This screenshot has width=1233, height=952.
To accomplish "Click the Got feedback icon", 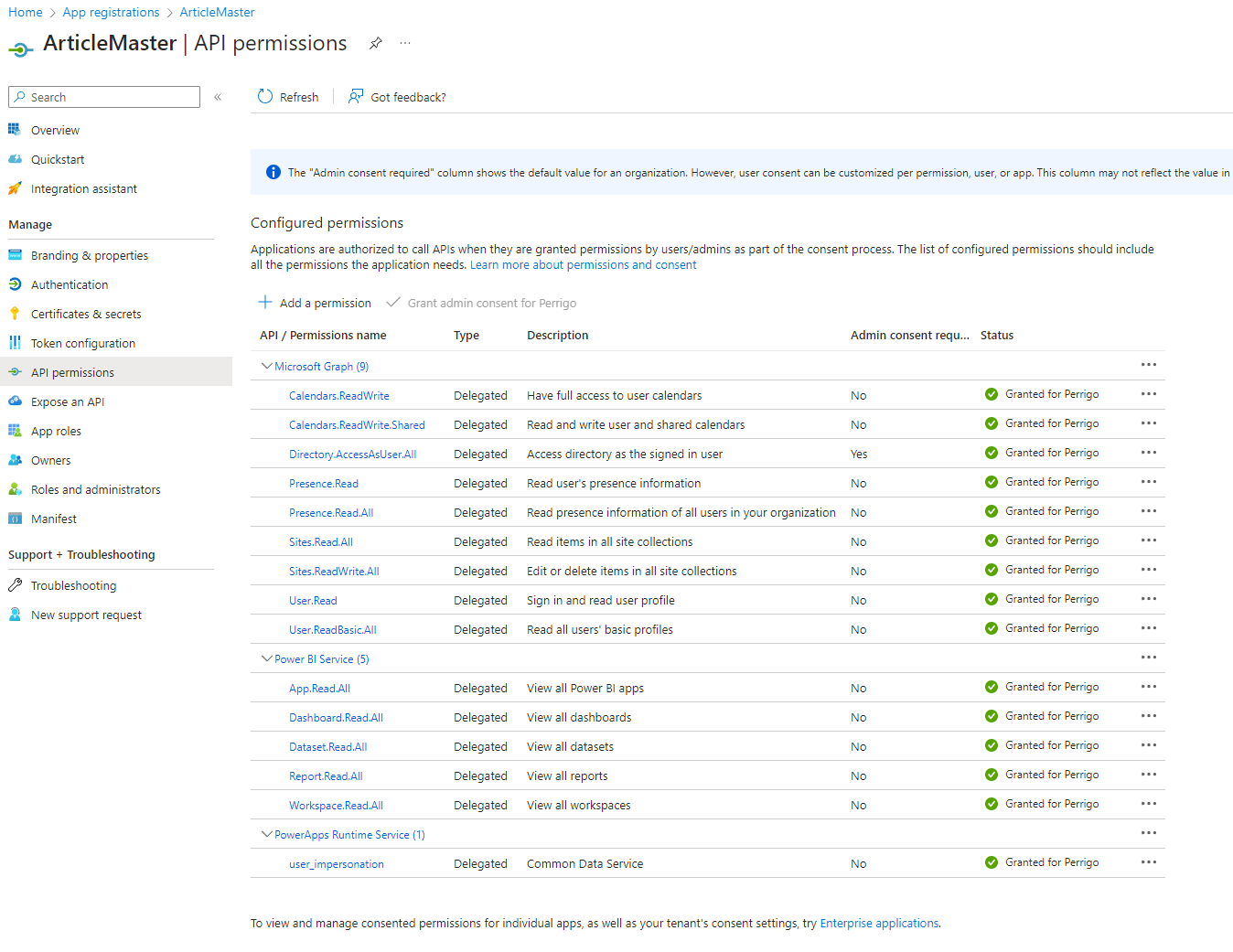I will [x=356, y=97].
